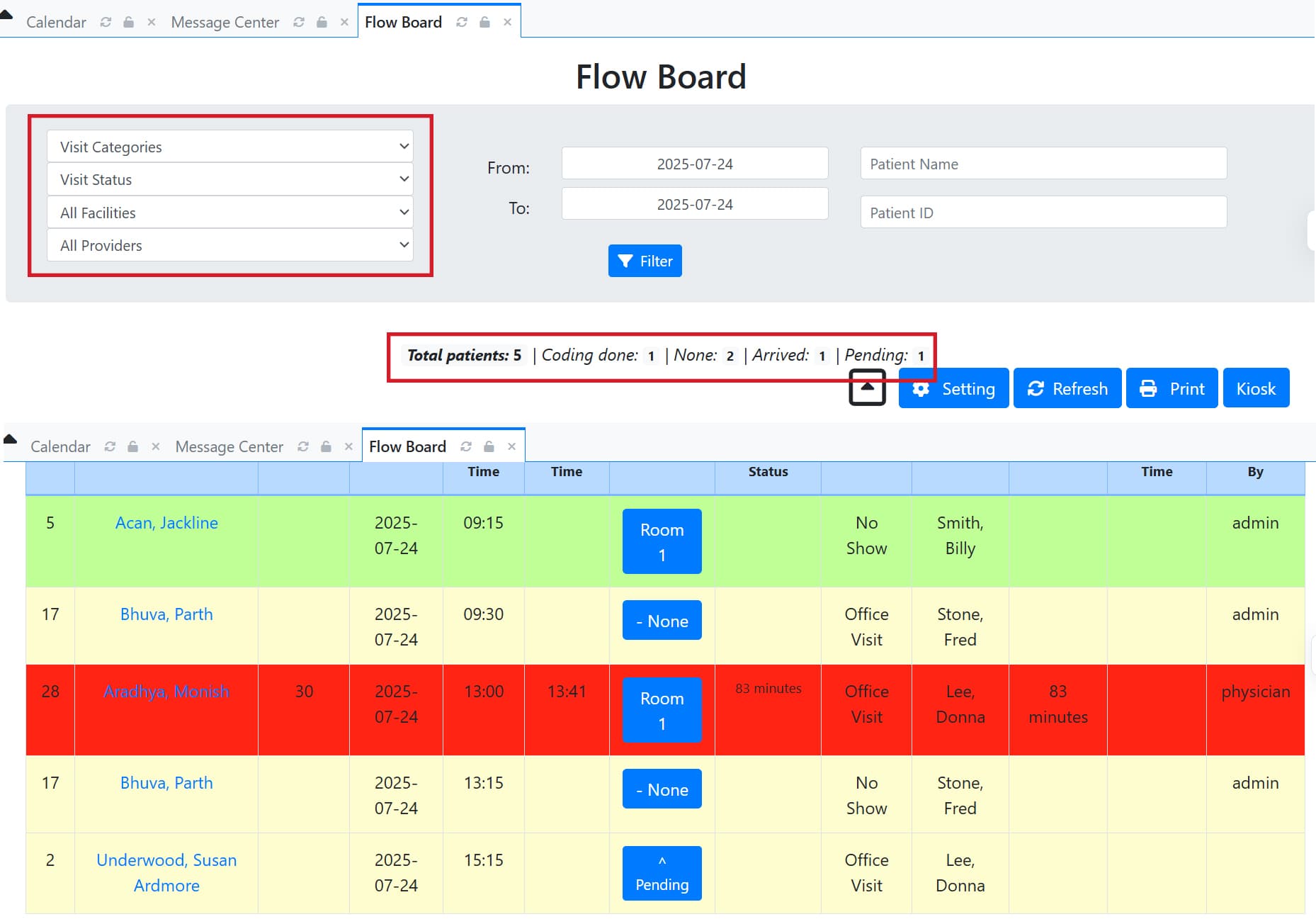Close the top Calendar tab
This screenshot has height=924, width=1316.
[151, 22]
